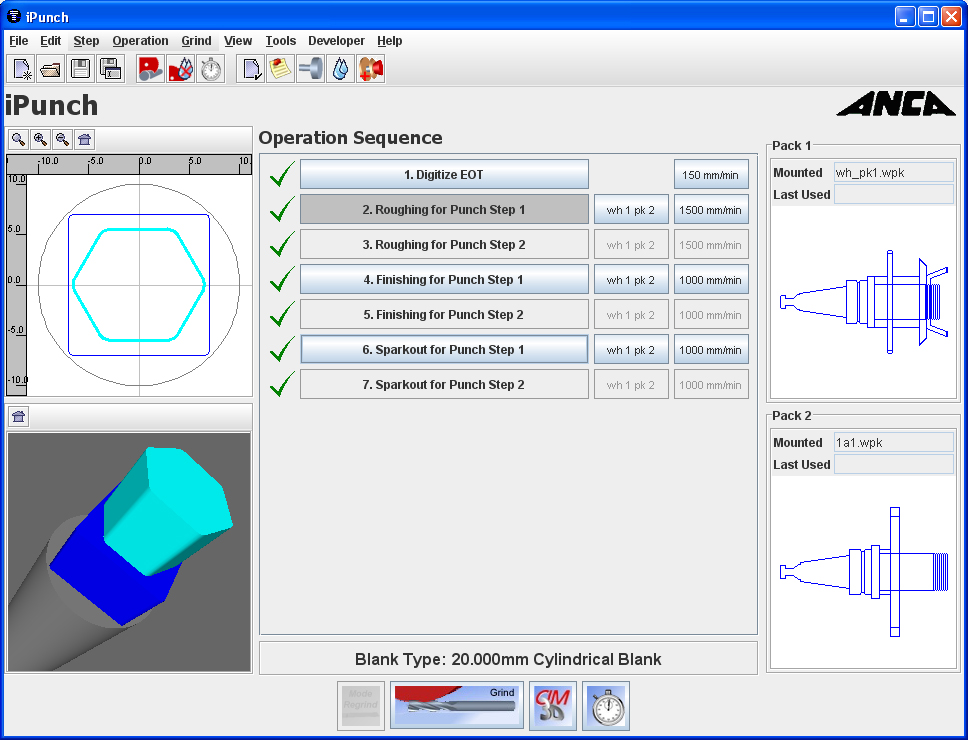Image resolution: width=968 pixels, height=740 pixels.
Task: Open the Help menu
Action: 390,41
